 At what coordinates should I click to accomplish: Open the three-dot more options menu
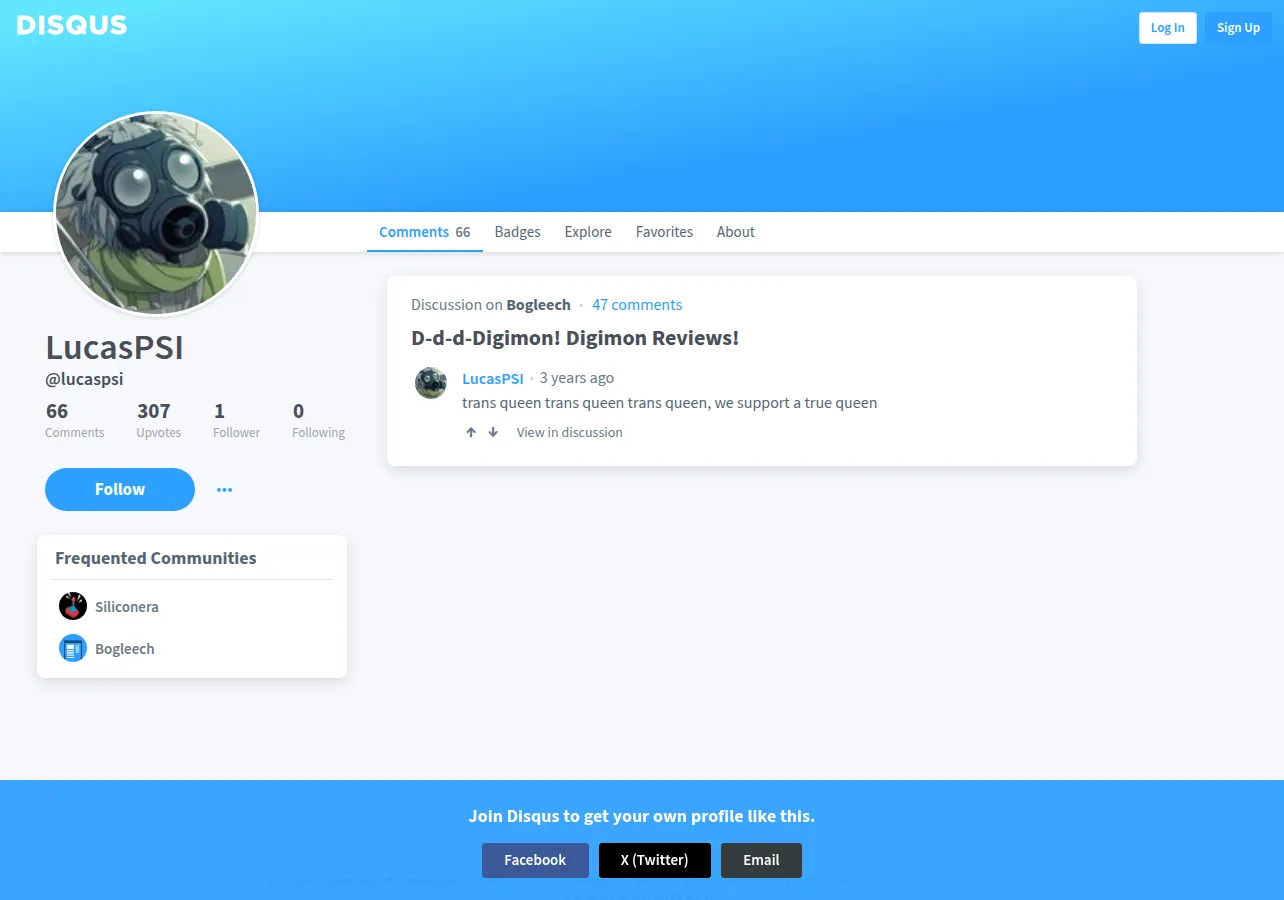point(224,490)
